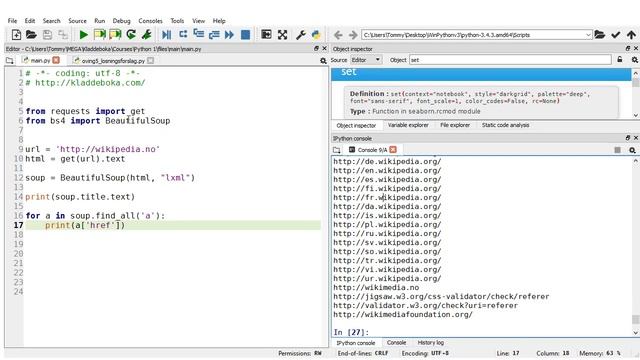The width and height of the screenshot is (640, 360).
Task: Open File menu
Action: 12,21
